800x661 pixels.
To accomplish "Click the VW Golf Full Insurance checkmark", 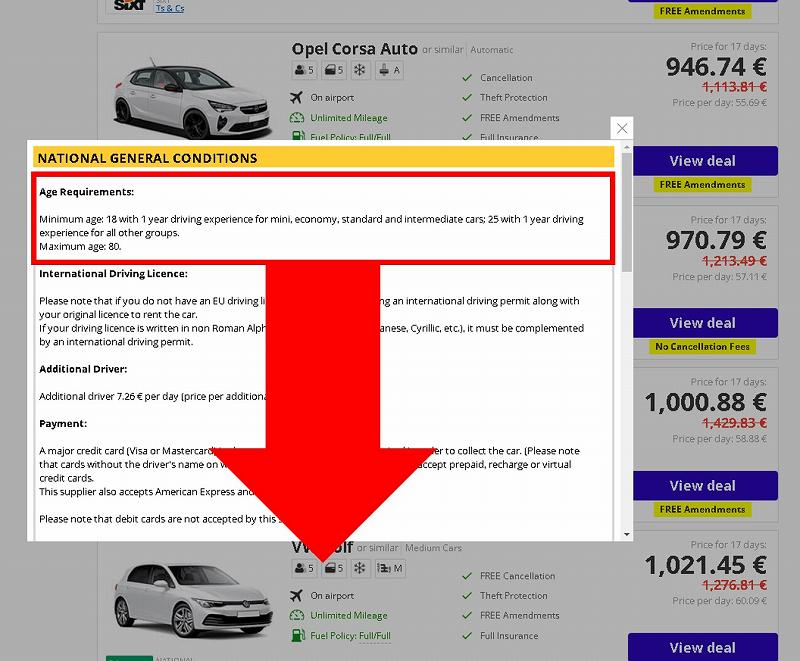I will (467, 635).
